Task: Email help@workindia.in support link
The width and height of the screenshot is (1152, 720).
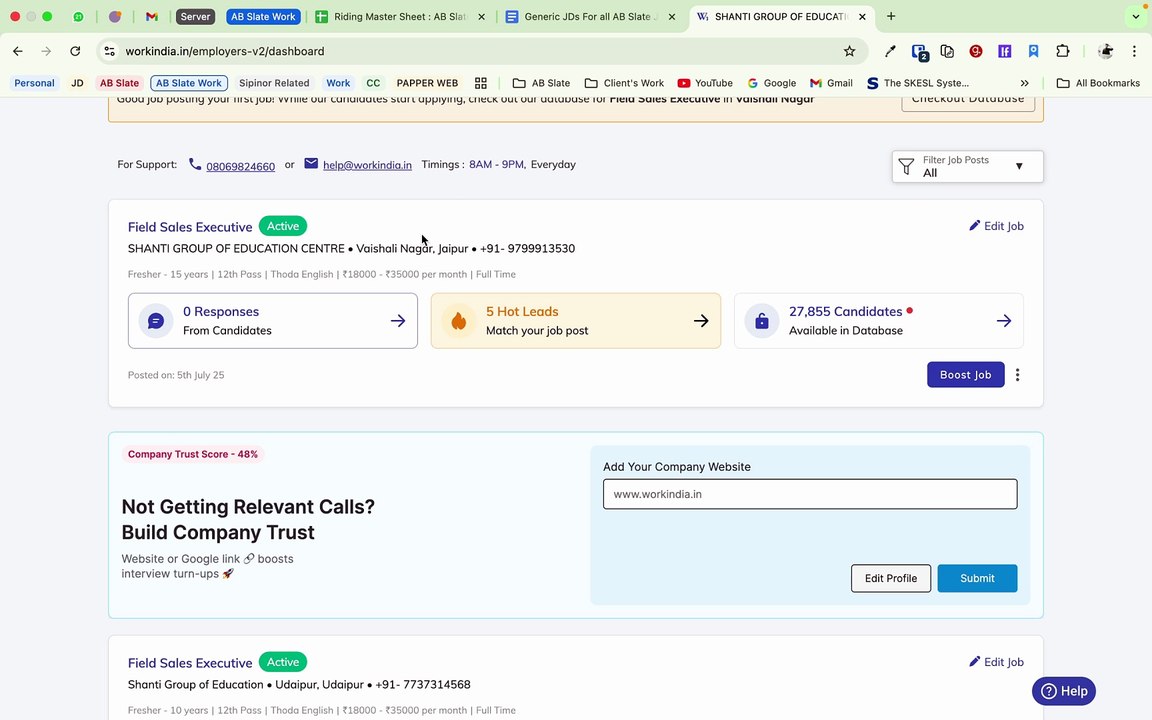Action: coord(367,165)
